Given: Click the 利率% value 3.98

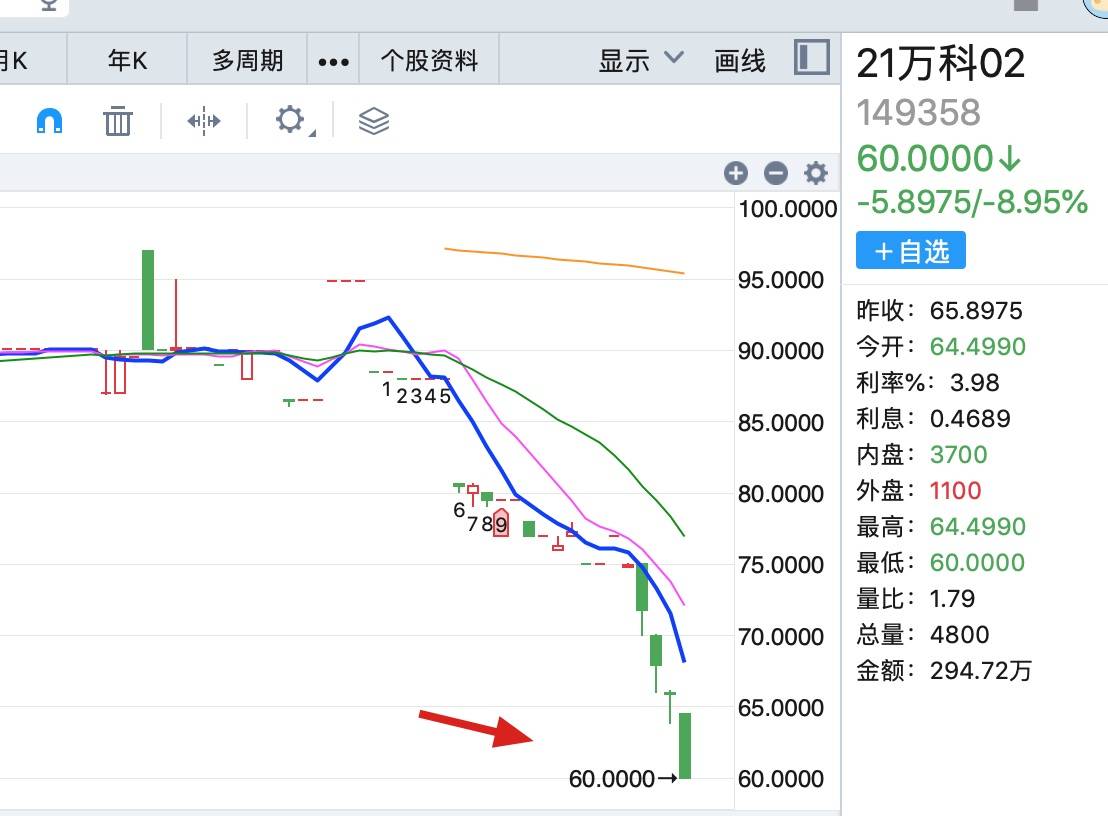Looking at the screenshot, I should pyautogui.click(x=974, y=382).
